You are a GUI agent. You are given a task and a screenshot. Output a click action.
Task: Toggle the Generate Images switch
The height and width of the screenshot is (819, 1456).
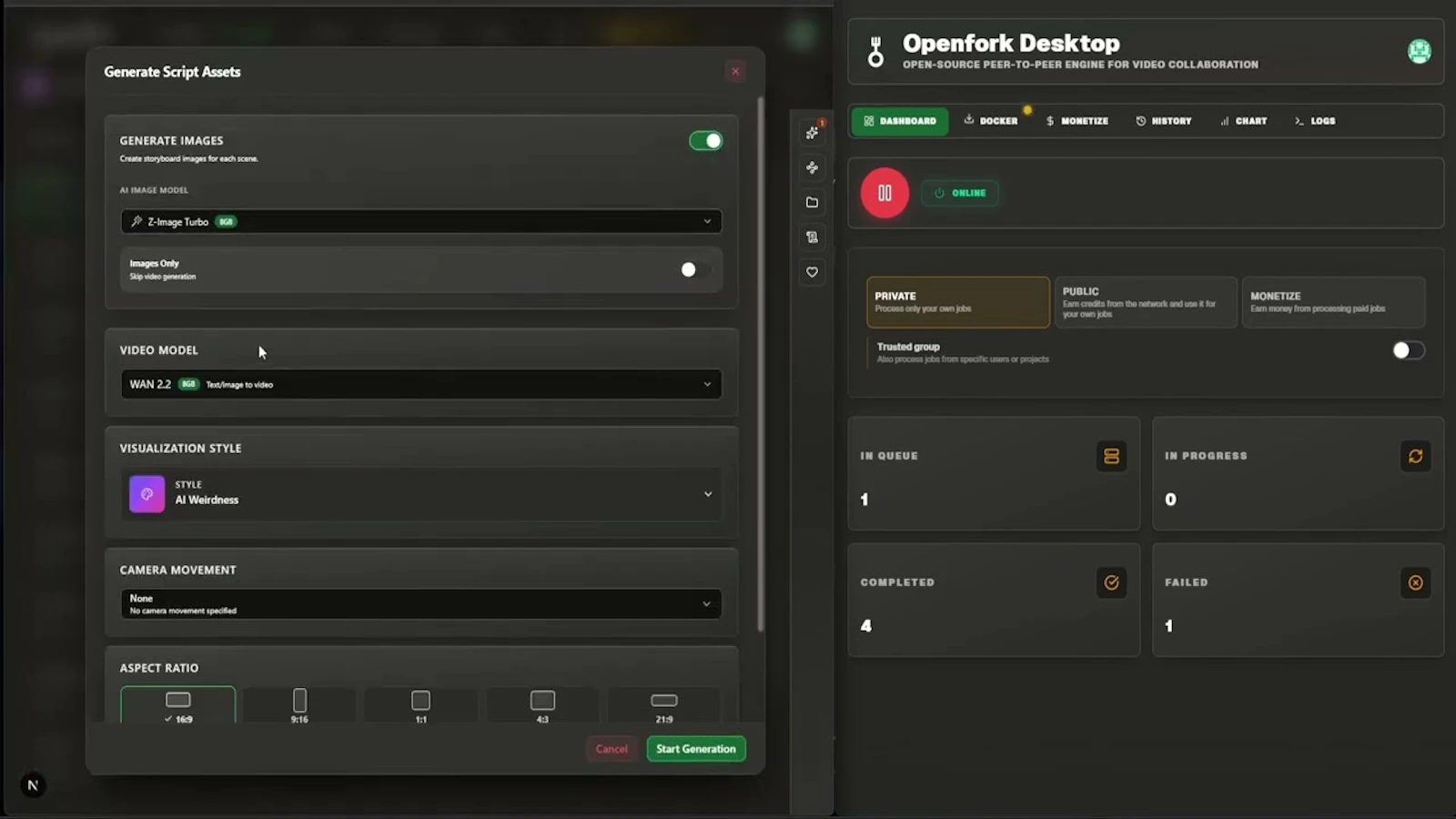coord(706,141)
